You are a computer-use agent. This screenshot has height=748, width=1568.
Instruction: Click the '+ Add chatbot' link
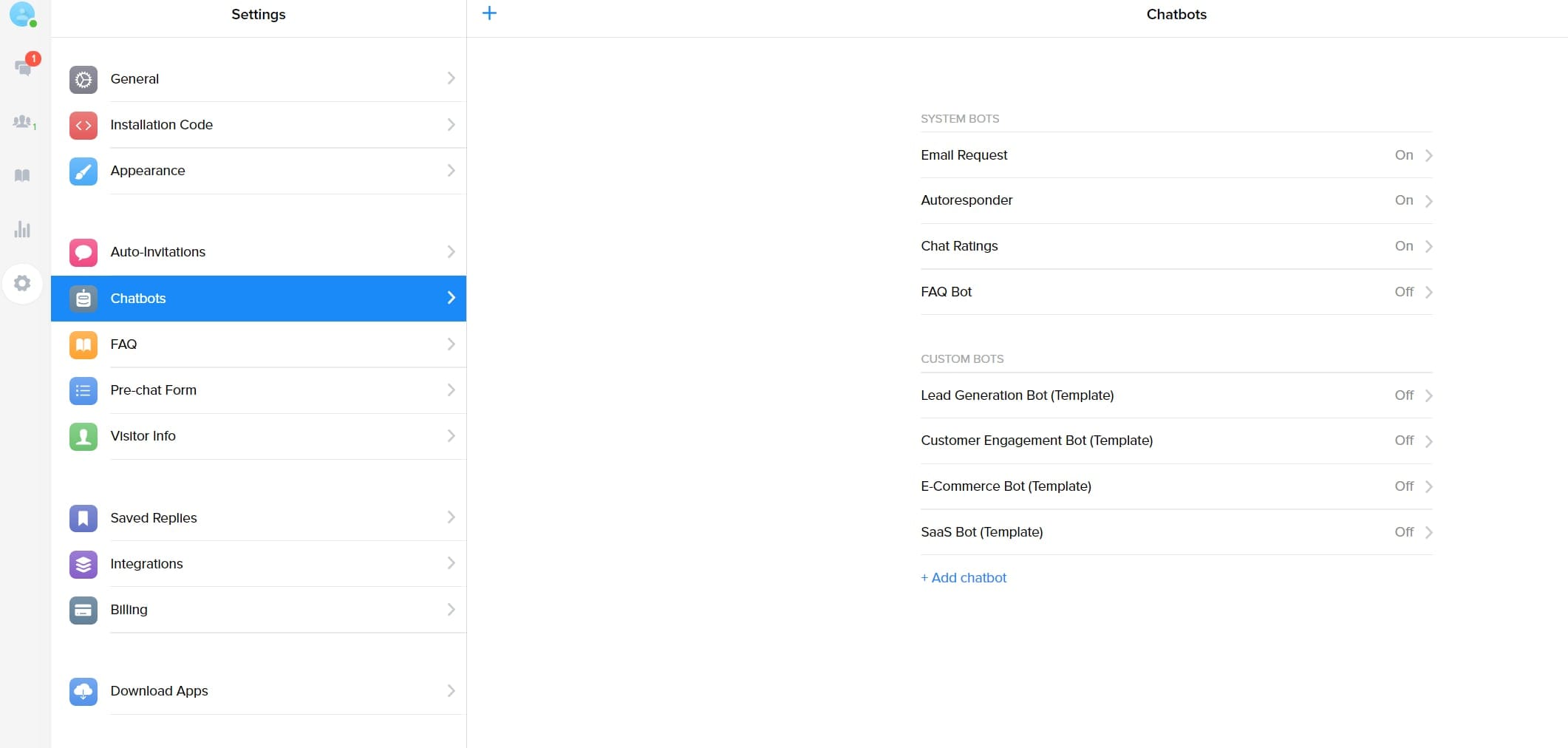pos(964,578)
